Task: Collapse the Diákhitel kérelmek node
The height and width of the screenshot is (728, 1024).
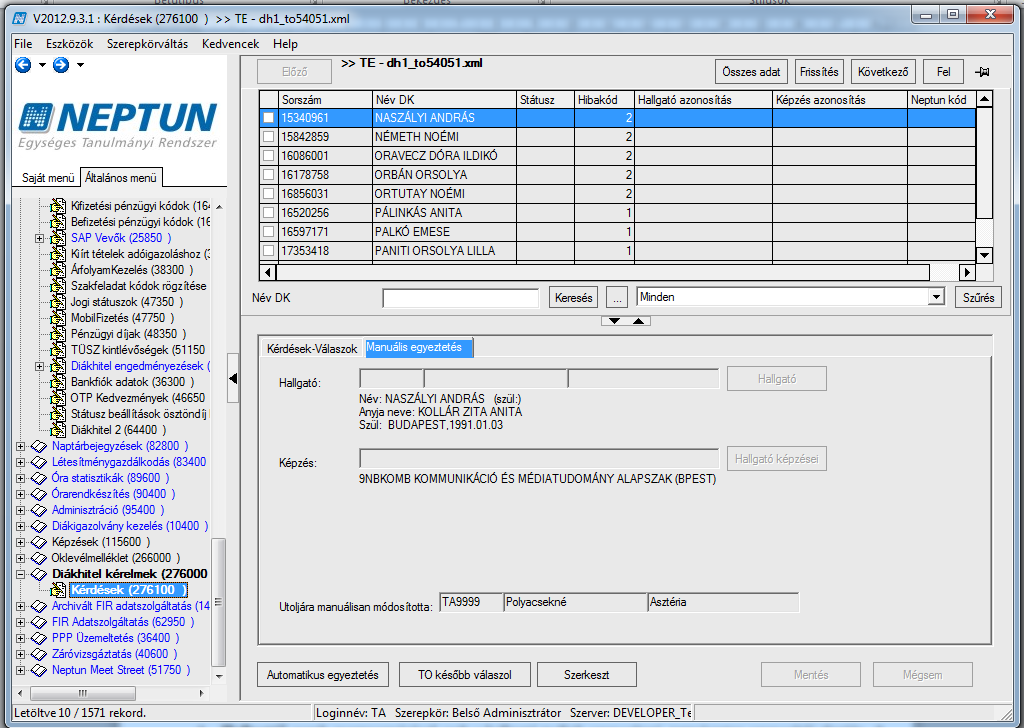Action: click(x=20, y=575)
